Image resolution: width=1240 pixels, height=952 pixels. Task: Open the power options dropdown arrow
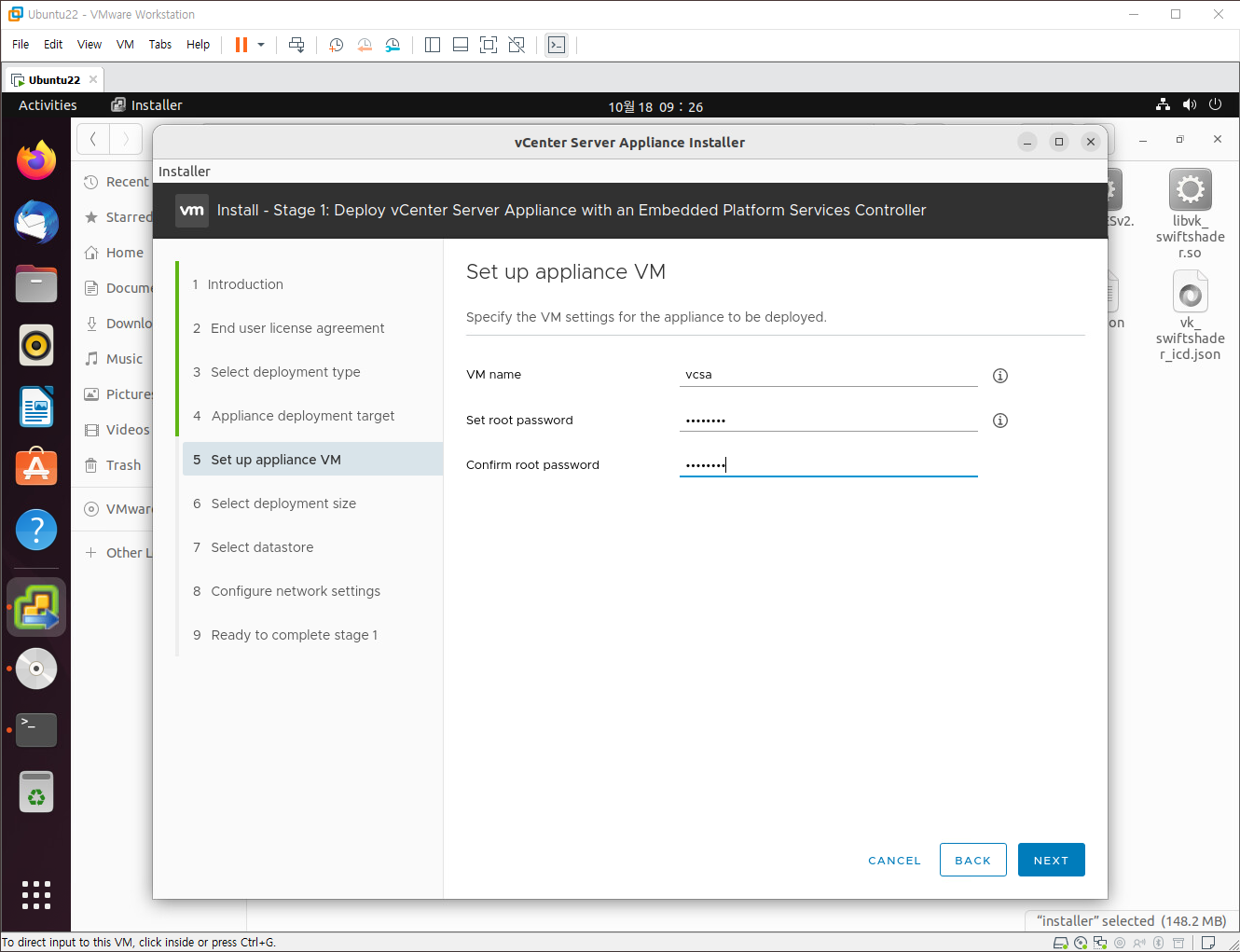(261, 45)
